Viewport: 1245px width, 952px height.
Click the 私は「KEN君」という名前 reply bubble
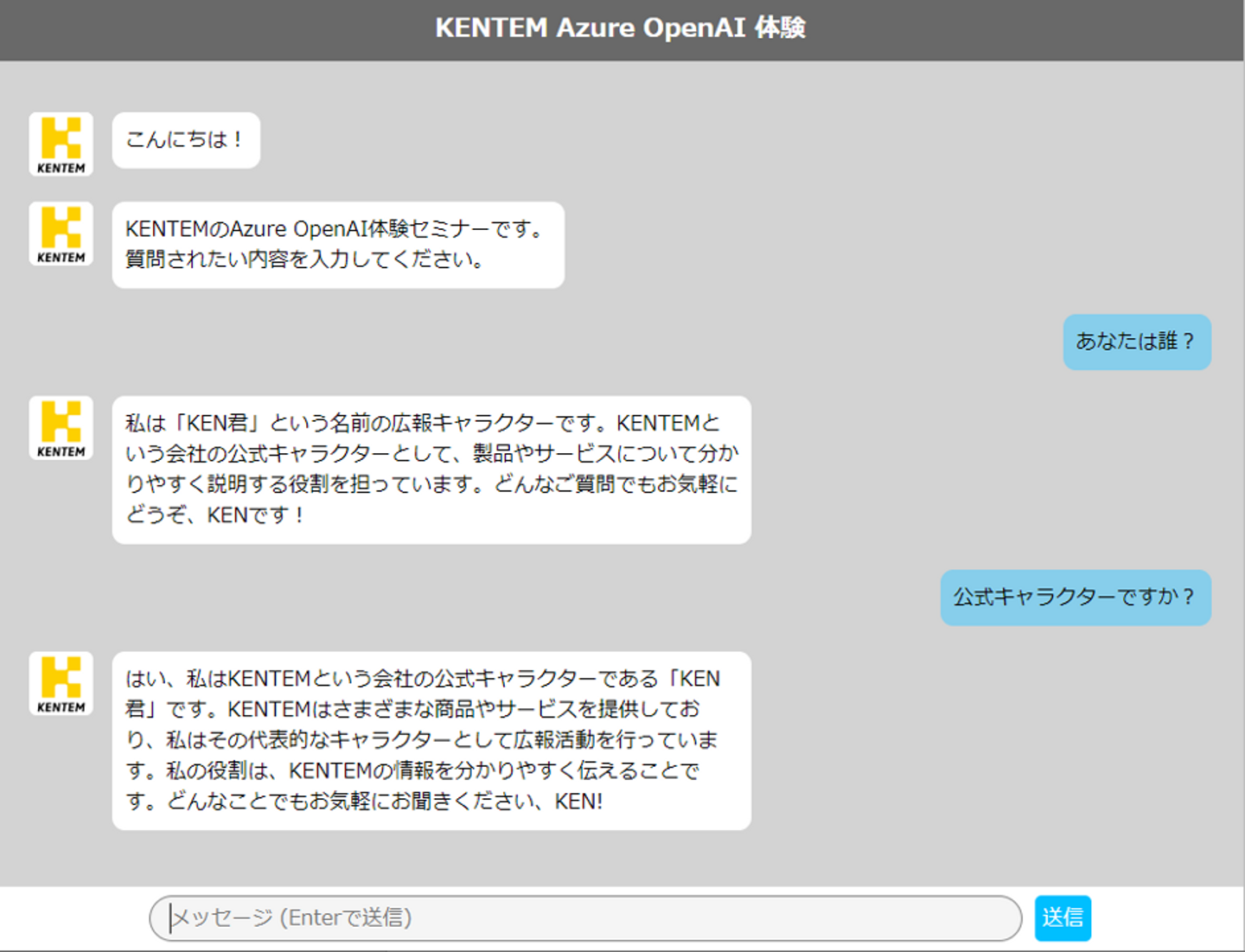(431, 470)
